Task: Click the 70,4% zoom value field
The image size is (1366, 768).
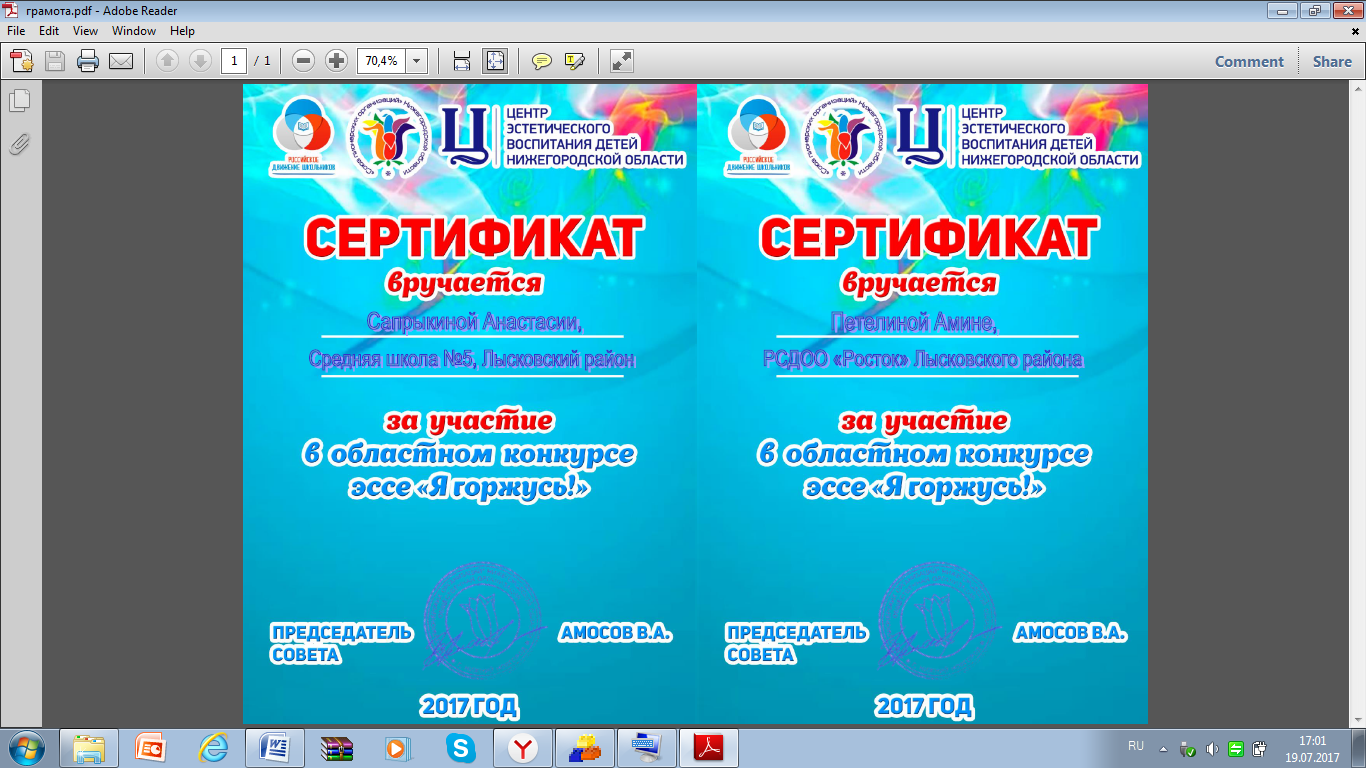Action: (x=381, y=61)
